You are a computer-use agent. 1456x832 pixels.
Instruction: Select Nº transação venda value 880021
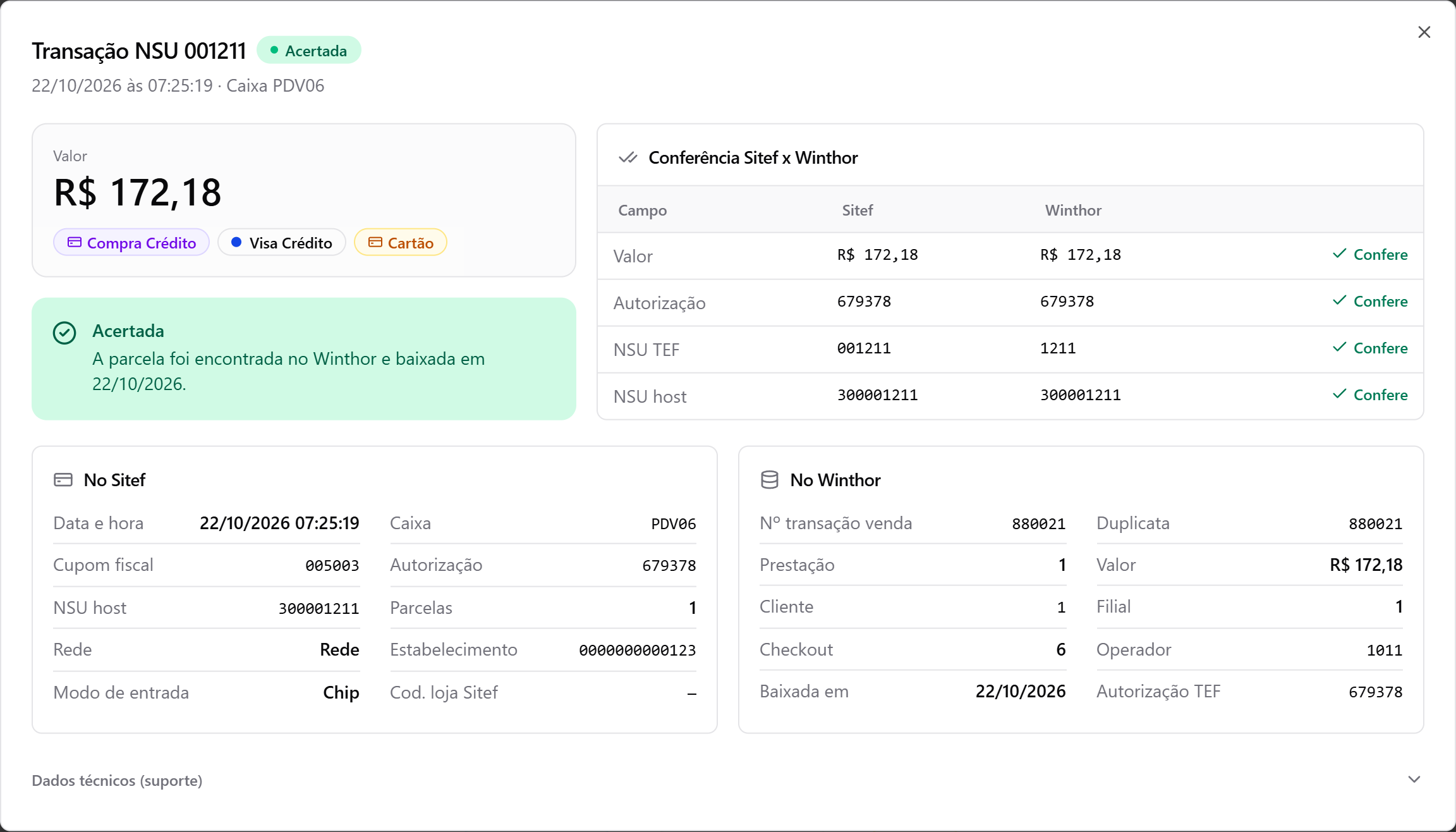(x=1039, y=524)
